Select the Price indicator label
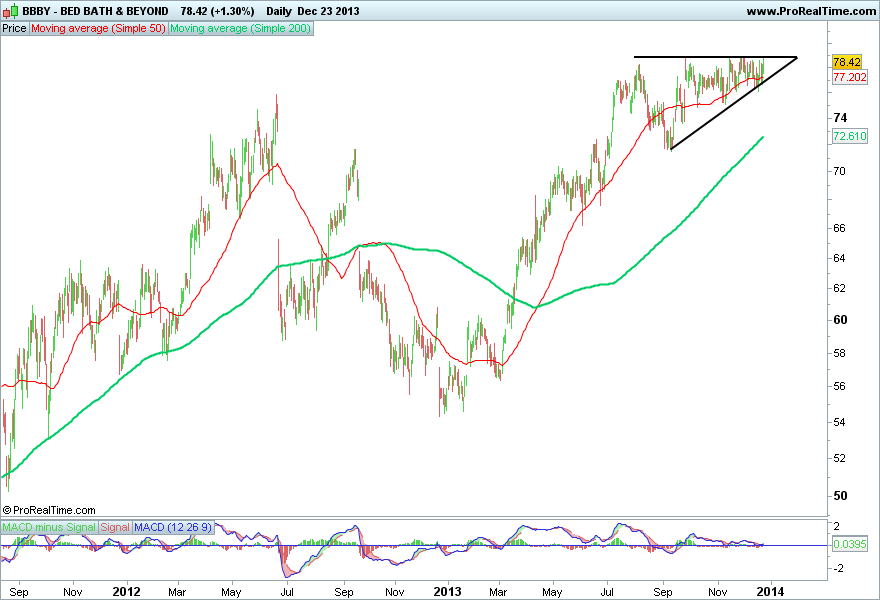Viewport: 880px width, 600px height. 15,28
